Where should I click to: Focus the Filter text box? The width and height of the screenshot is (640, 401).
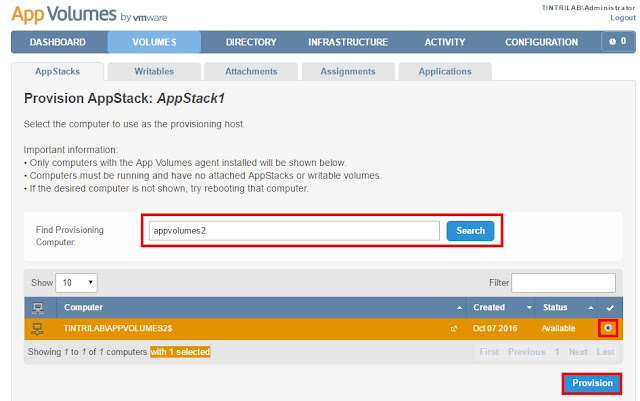[x=563, y=283]
